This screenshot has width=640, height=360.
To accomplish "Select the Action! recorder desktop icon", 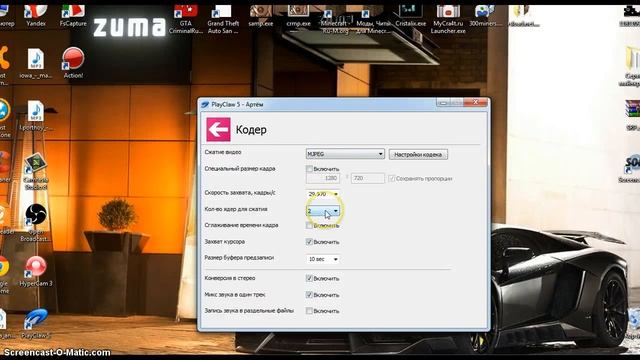I will [x=73, y=63].
